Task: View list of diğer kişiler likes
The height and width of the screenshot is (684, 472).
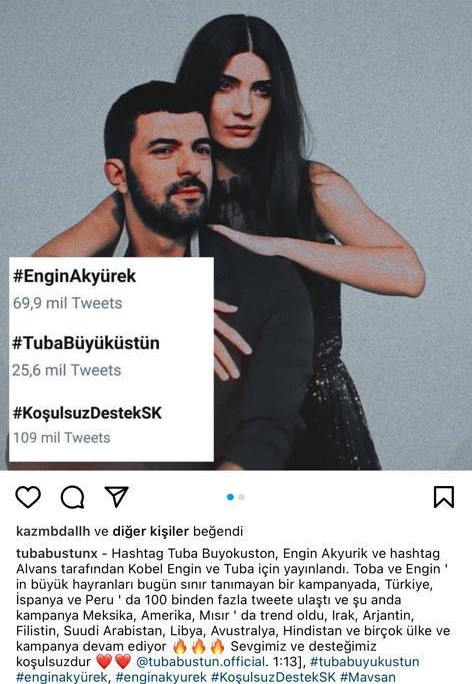Action: click(150, 531)
